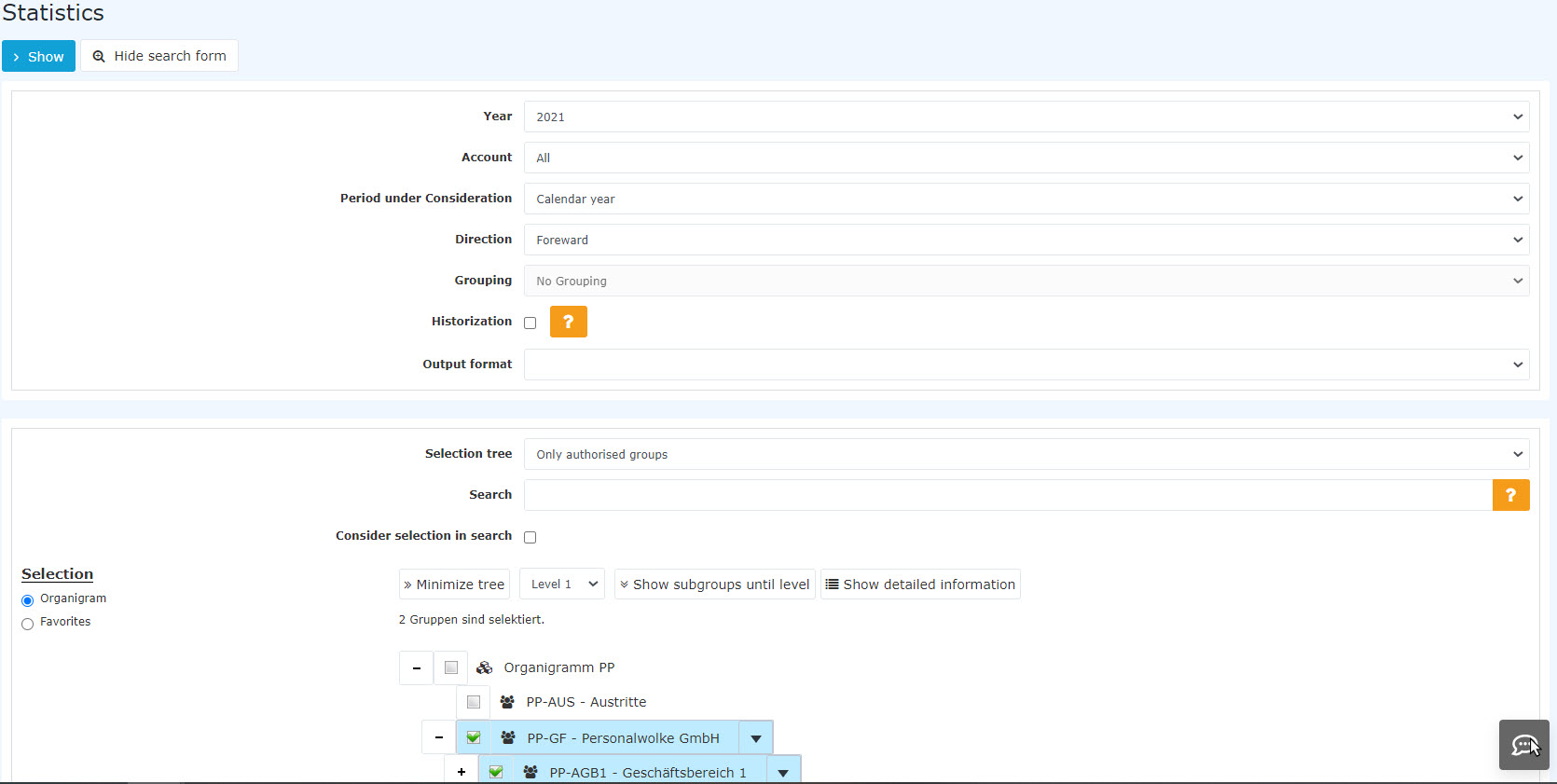Click Hide search form button
1557x784 pixels.
159,56
